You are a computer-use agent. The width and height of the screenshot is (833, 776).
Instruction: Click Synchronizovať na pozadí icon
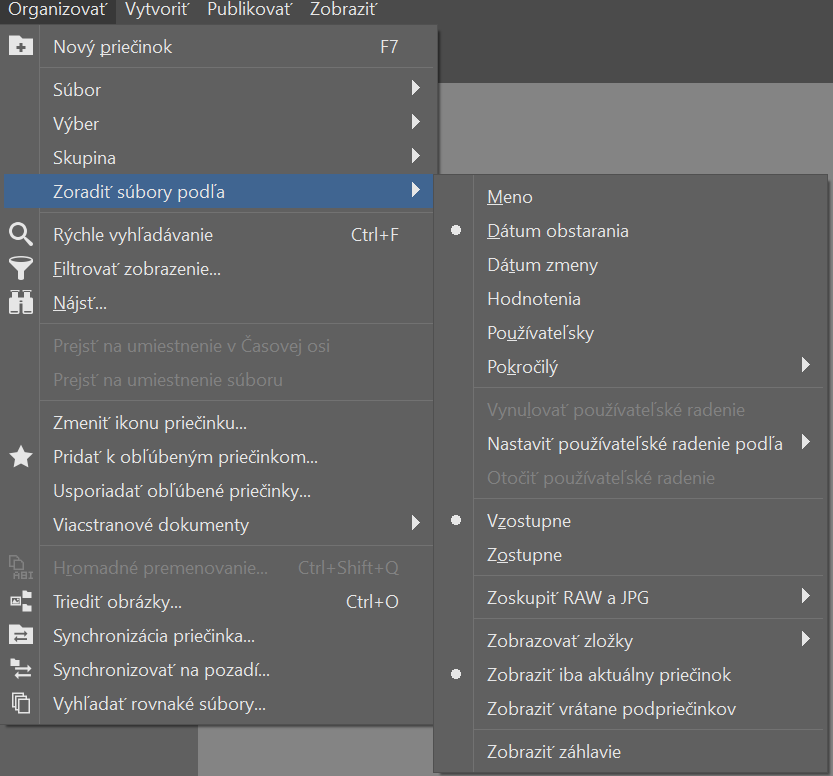pos(21,670)
